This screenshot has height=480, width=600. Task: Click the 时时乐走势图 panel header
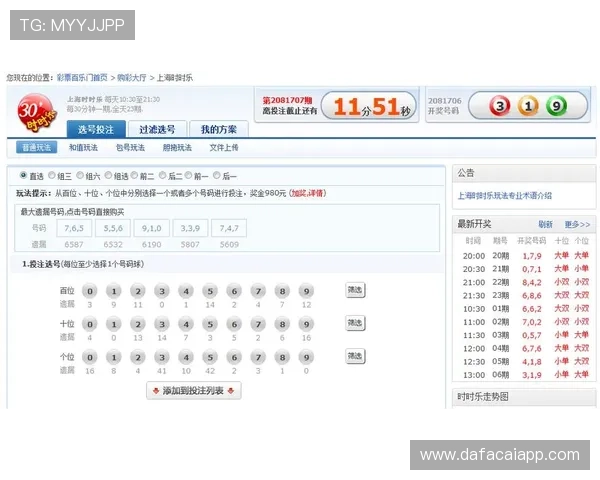[524, 397]
